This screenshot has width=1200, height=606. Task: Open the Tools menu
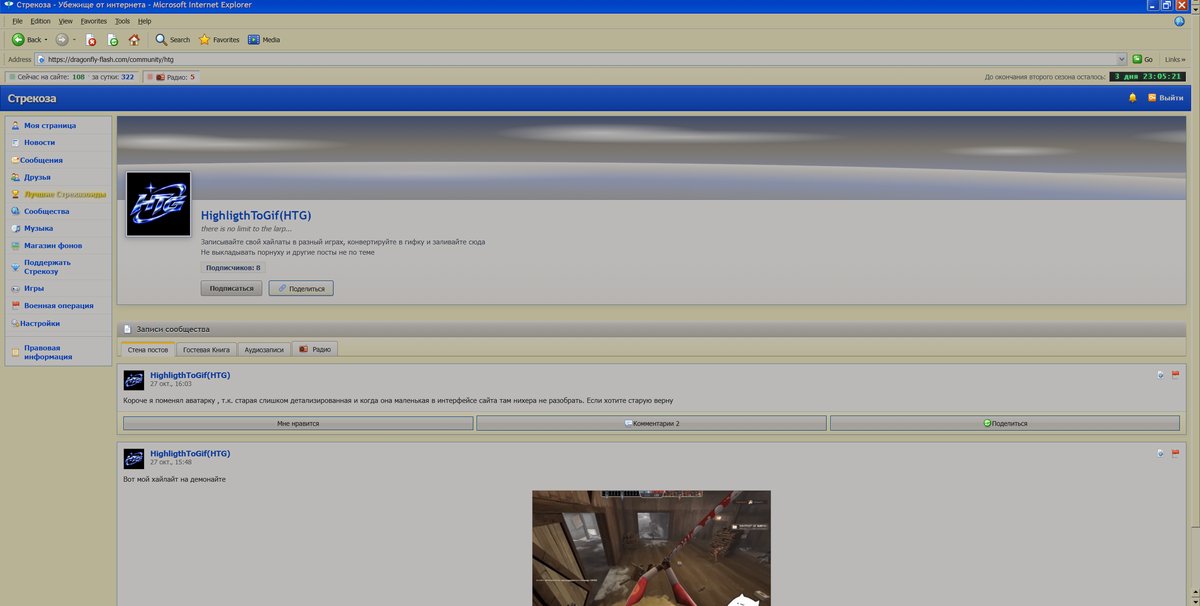pyautogui.click(x=122, y=20)
